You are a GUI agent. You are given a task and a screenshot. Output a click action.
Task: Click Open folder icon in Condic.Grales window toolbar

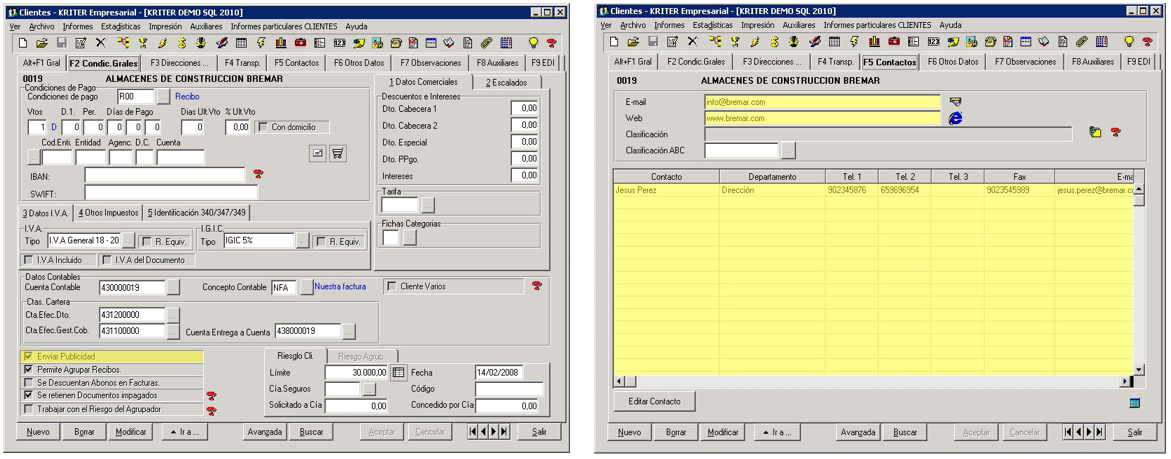tap(42, 42)
